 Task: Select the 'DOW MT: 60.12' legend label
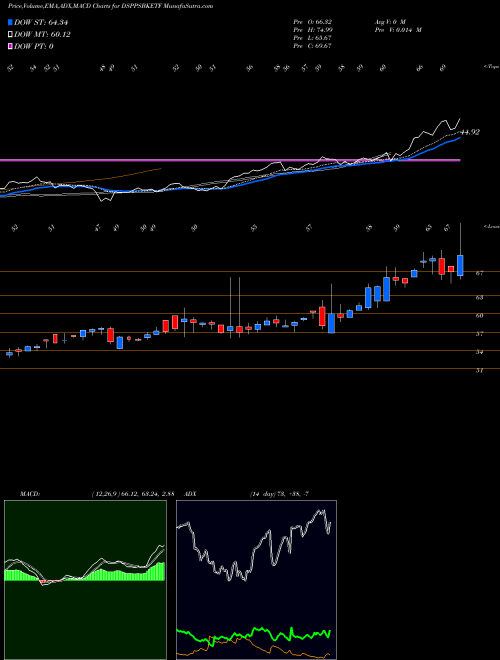click(42, 35)
